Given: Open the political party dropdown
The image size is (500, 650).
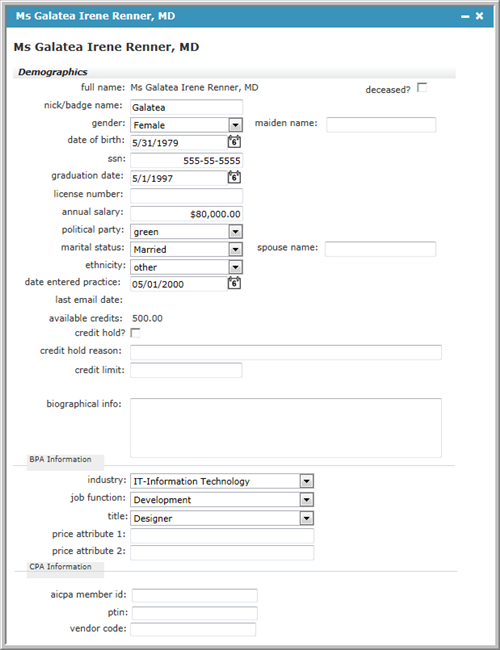Looking at the screenshot, I should click(x=235, y=231).
